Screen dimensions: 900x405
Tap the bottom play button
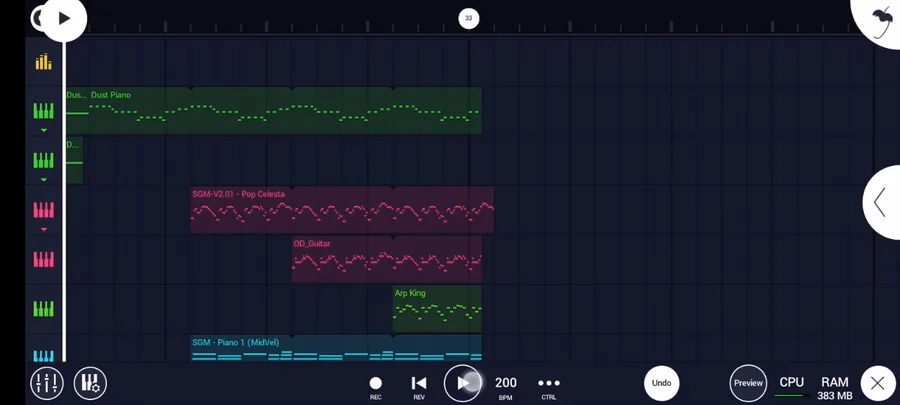coord(463,383)
